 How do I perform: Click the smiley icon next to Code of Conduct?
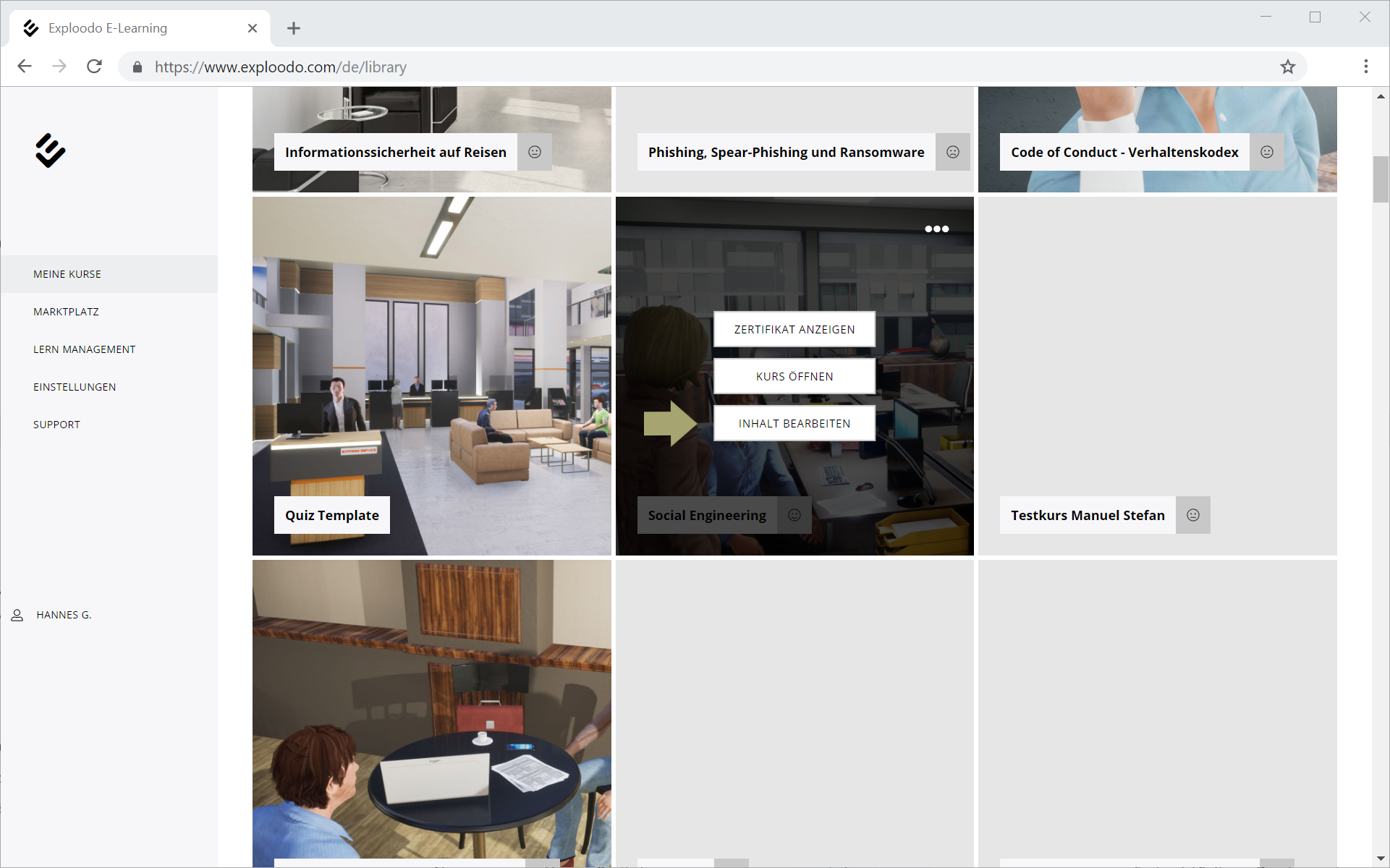tap(1267, 152)
